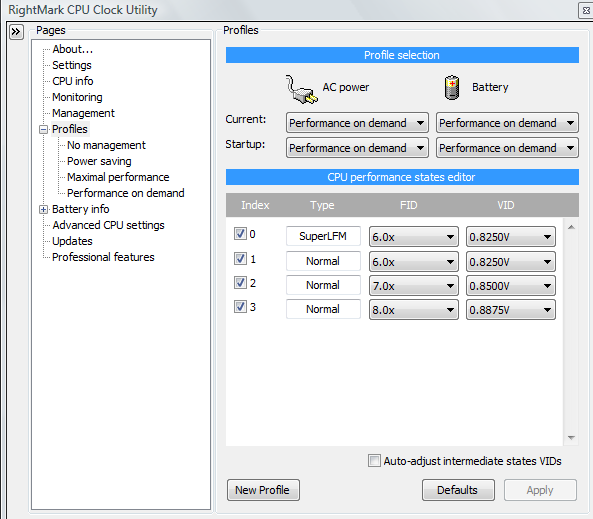Open FID dropdown for index 1

414,262
